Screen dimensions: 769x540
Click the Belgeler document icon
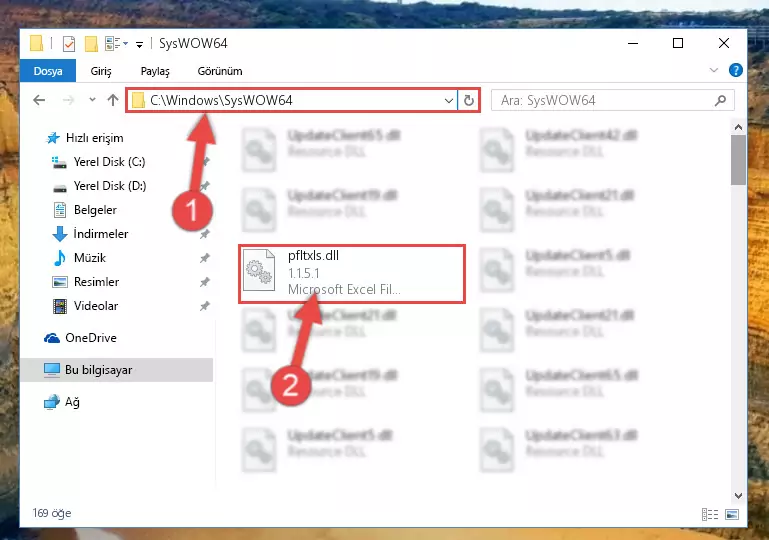point(59,210)
